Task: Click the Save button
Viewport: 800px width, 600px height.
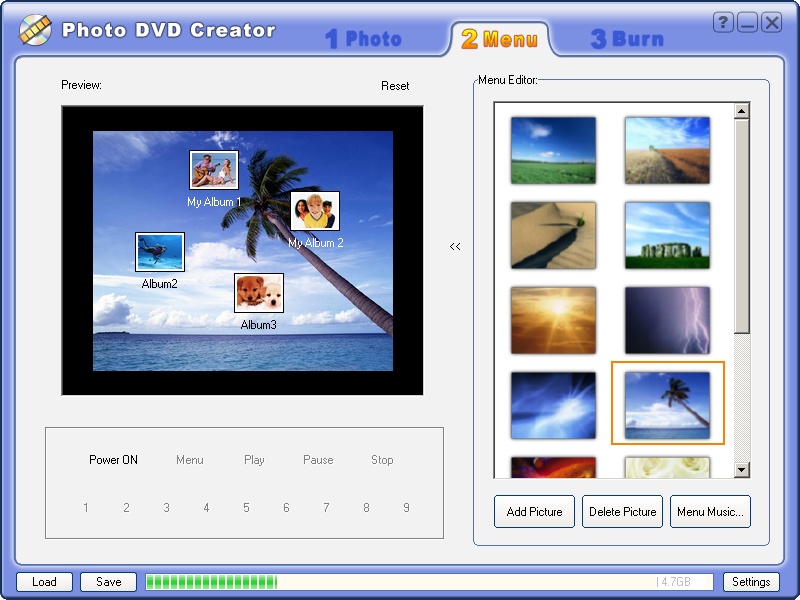Action: pyautogui.click(x=109, y=582)
